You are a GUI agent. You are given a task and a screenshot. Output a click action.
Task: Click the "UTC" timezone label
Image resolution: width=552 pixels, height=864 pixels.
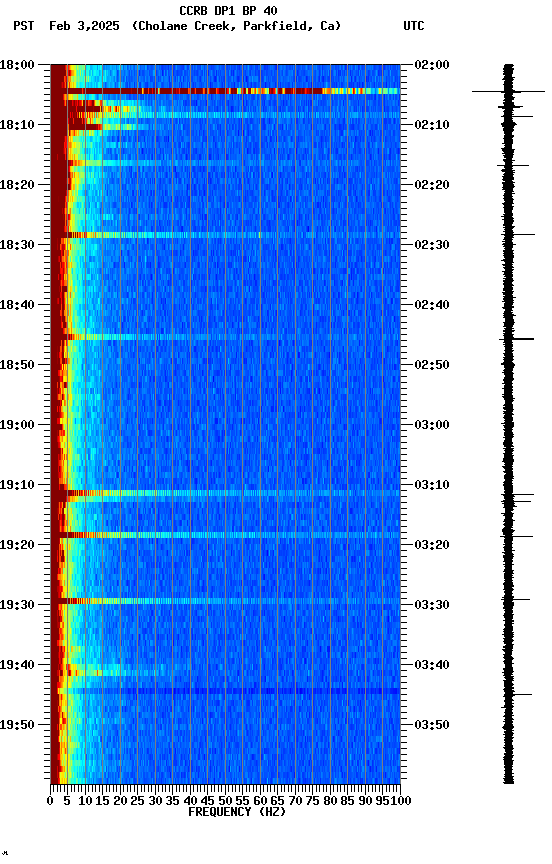click(414, 26)
